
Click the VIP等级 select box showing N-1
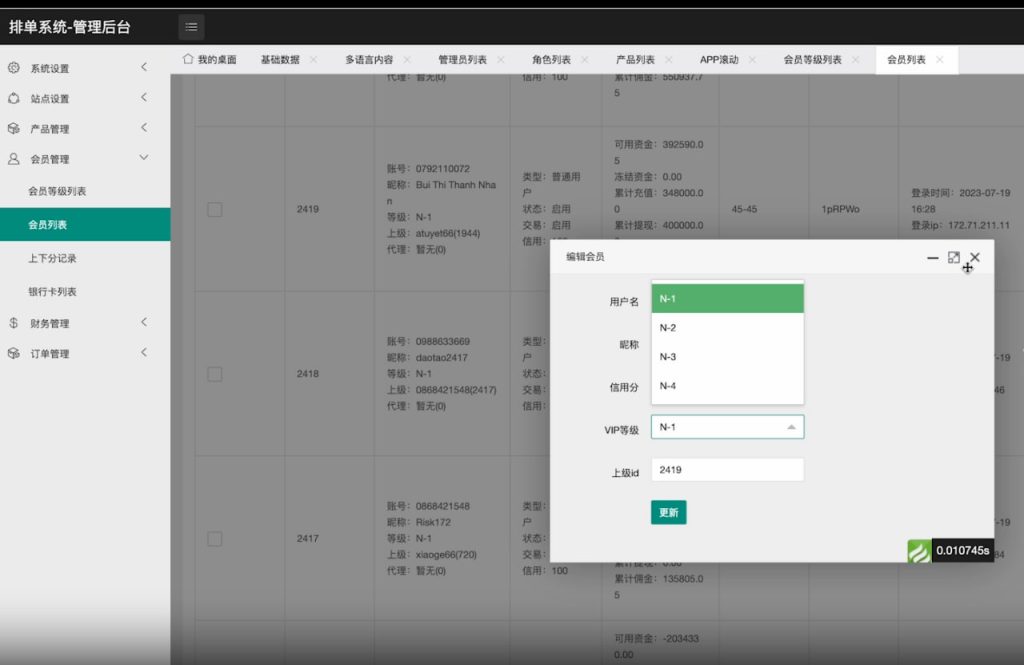coord(728,427)
